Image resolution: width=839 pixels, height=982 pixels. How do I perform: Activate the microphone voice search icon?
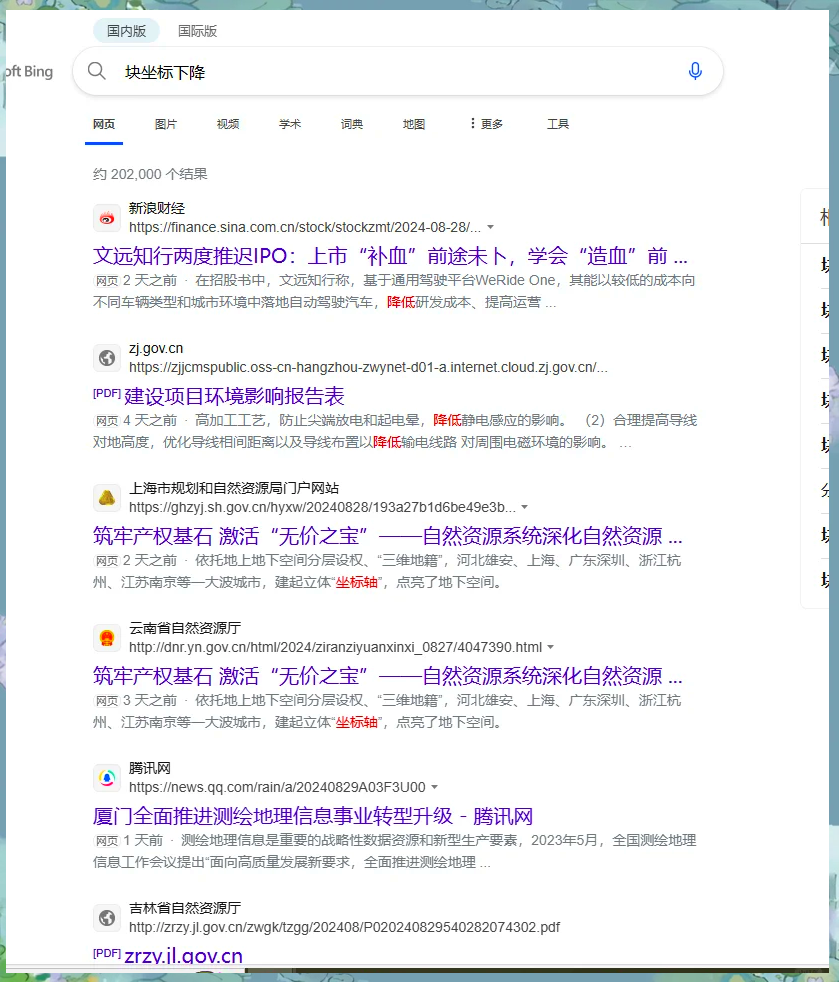pyautogui.click(x=695, y=71)
